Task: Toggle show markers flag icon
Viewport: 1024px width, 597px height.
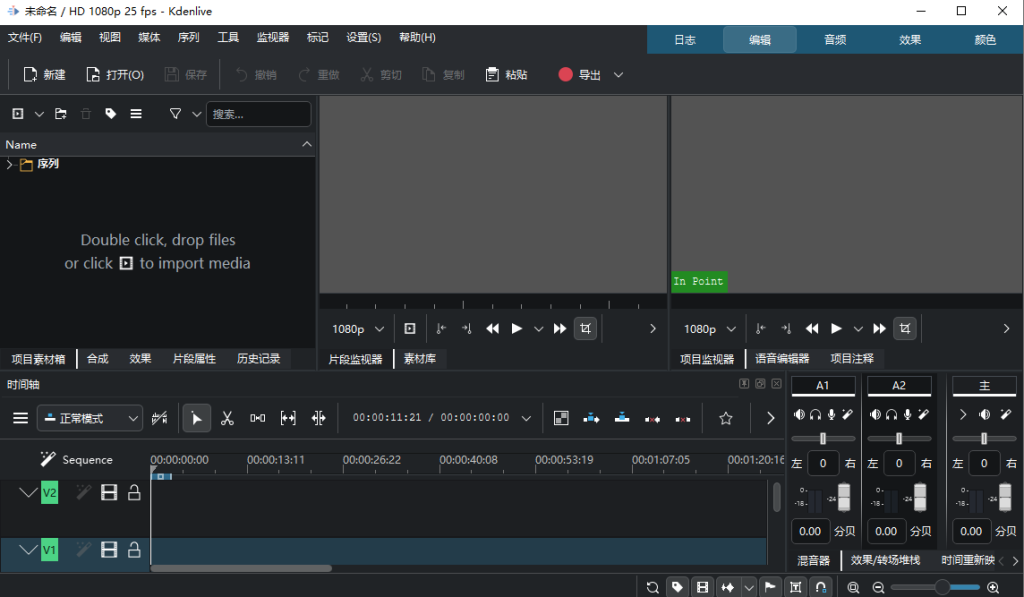Action: tap(770, 587)
